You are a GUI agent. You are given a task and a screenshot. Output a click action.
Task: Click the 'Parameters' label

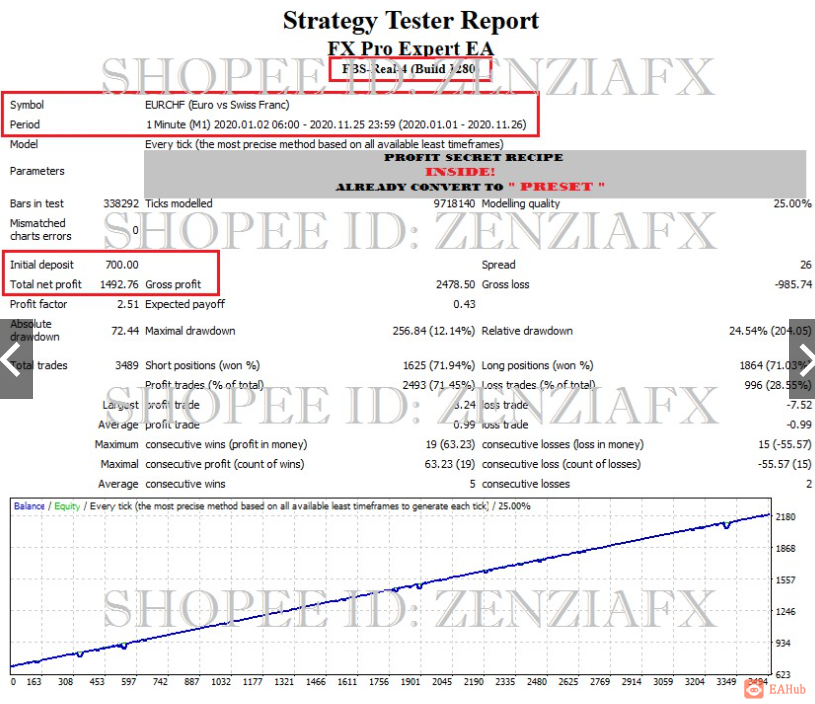pyautogui.click(x=37, y=171)
